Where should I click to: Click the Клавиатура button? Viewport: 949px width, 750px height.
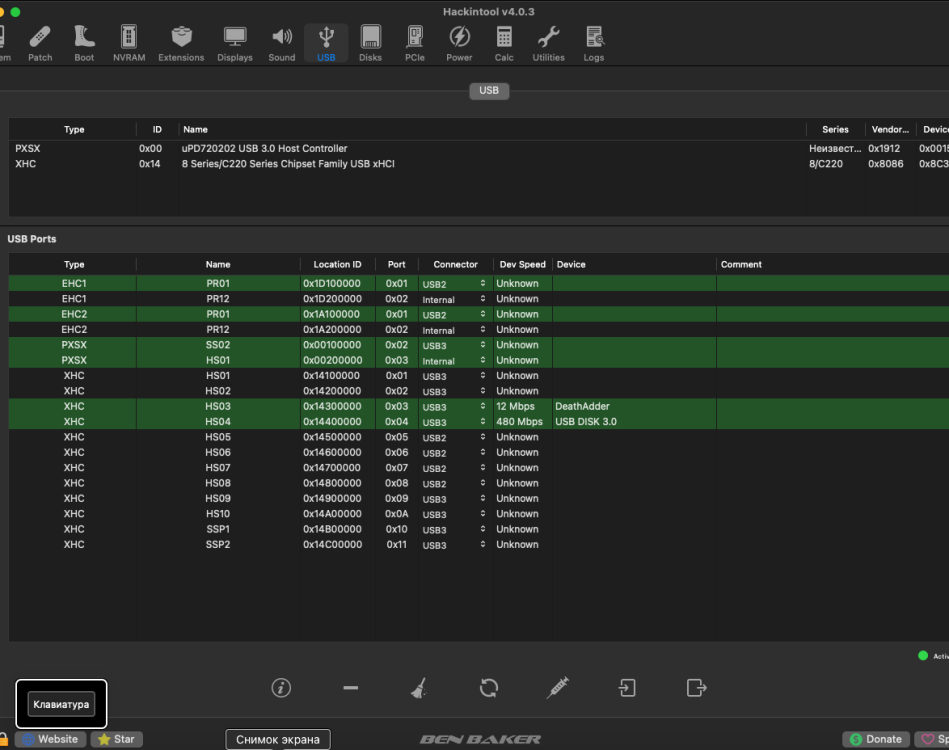tap(61, 704)
